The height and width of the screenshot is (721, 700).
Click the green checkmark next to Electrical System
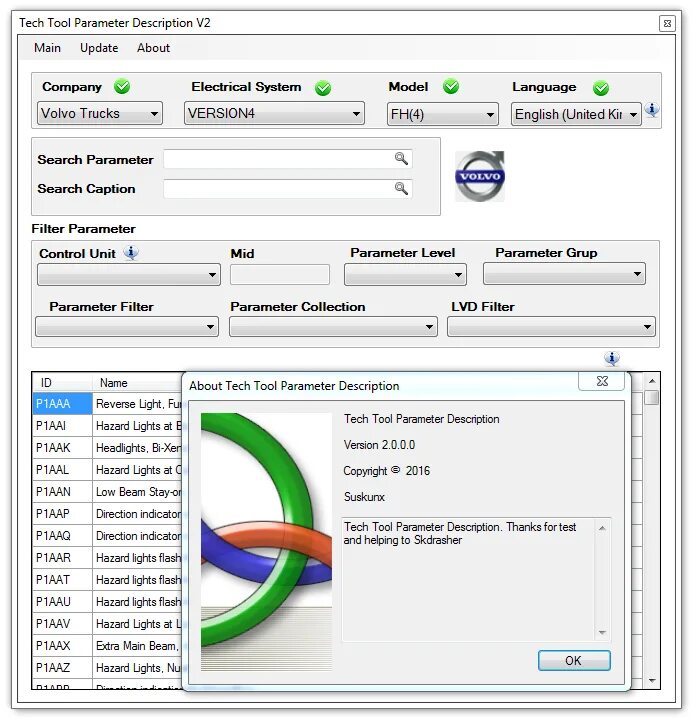coord(323,87)
